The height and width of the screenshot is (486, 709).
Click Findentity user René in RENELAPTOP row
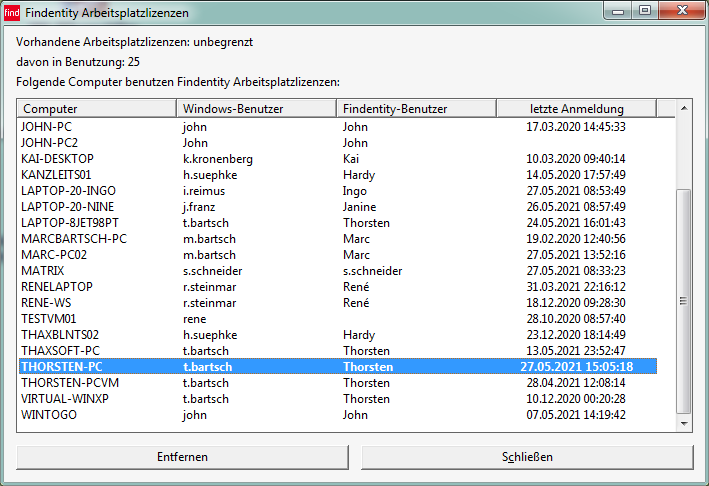click(356, 287)
